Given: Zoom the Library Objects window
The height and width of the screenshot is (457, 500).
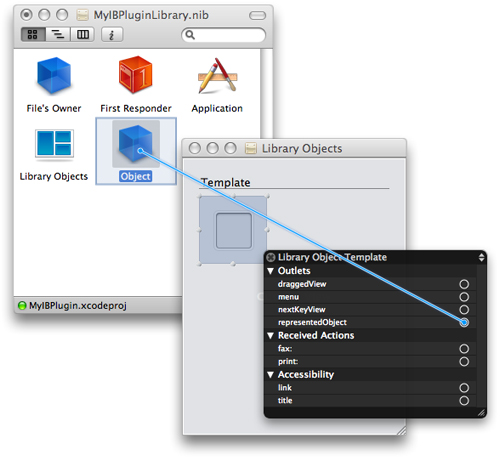Looking at the screenshot, I should [x=230, y=148].
